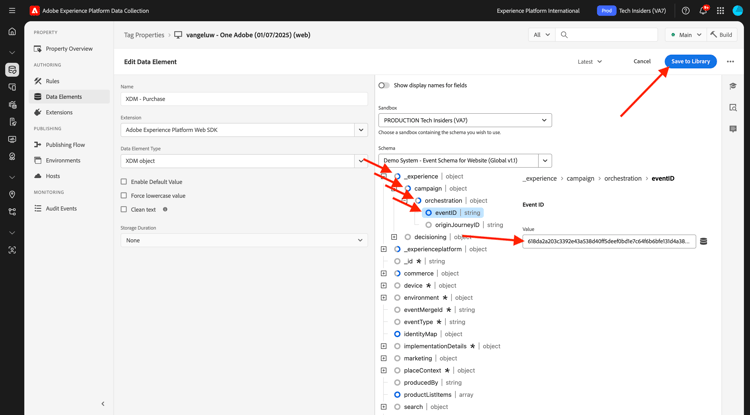Enable Default Value checkbox

[124, 182]
